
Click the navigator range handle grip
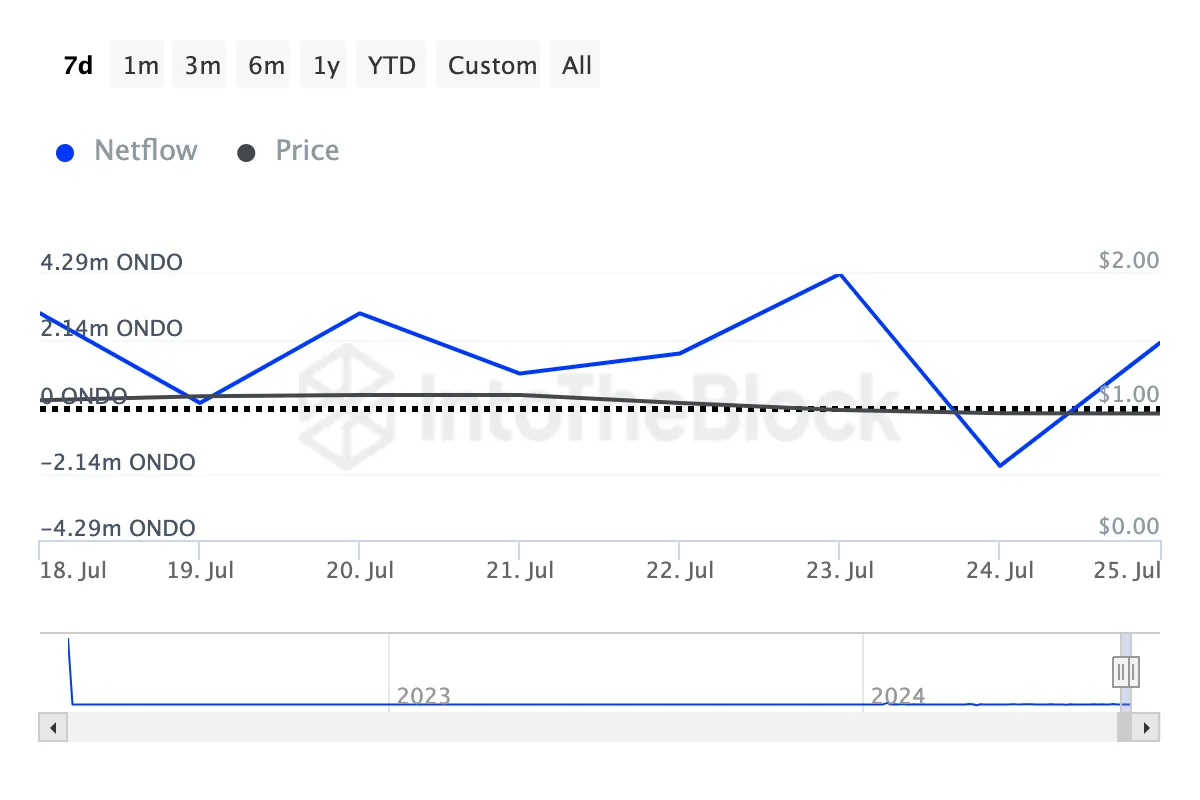coord(1126,671)
